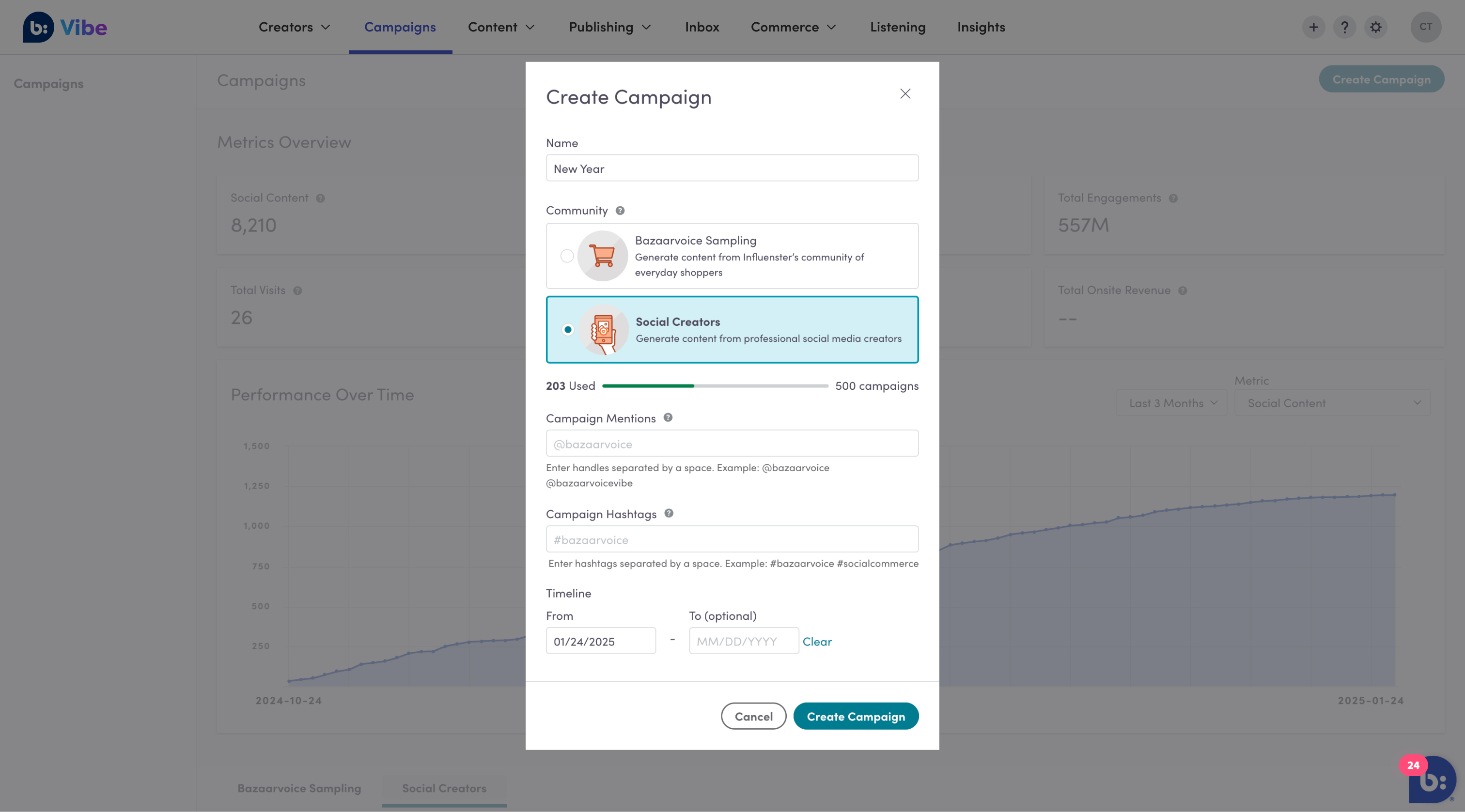Viewport: 1465px width, 812px height.
Task: Expand the Commerce menu
Action: (794, 27)
